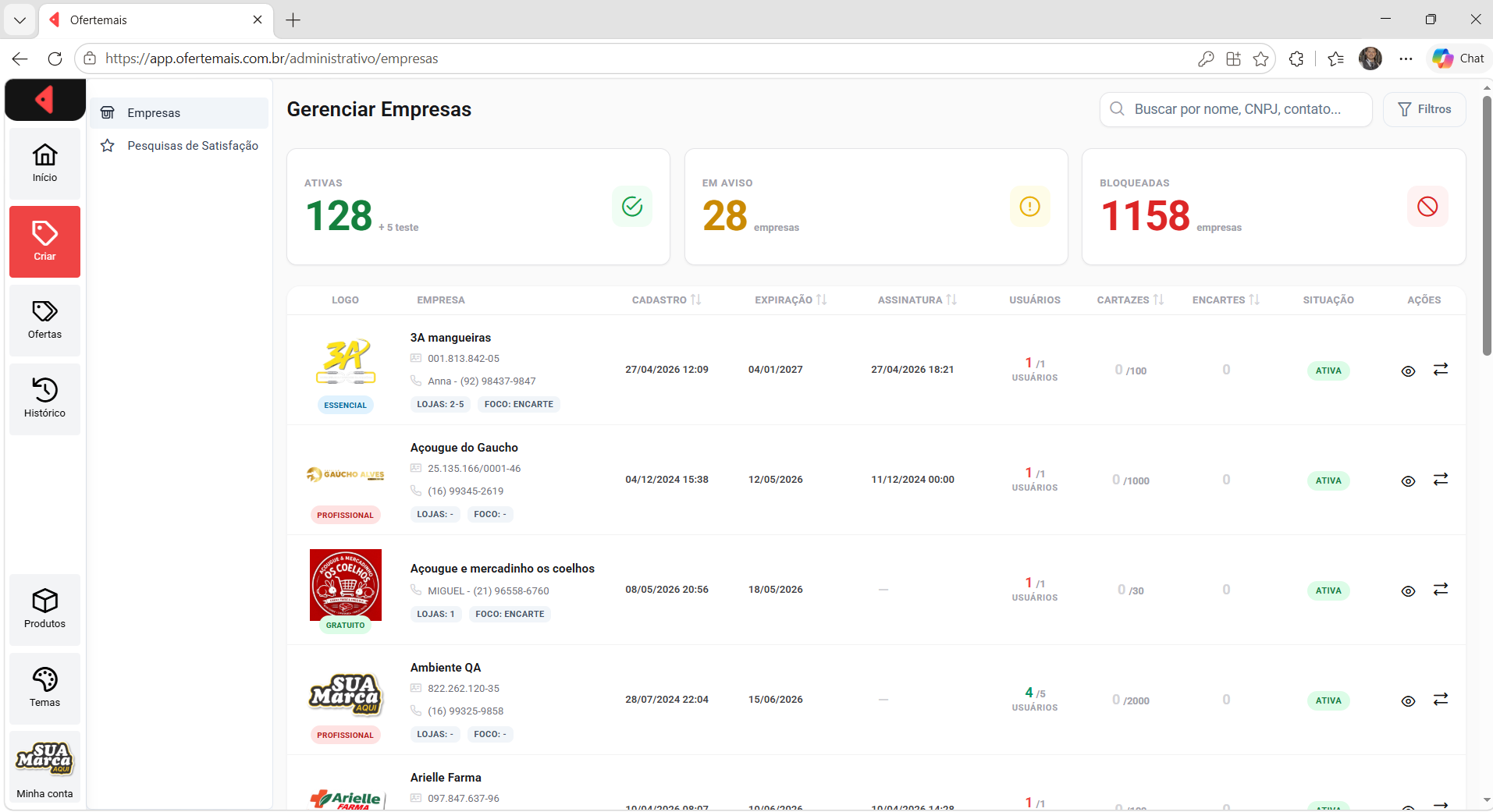Click swap arrows for os coelhos row

pos(1441,589)
